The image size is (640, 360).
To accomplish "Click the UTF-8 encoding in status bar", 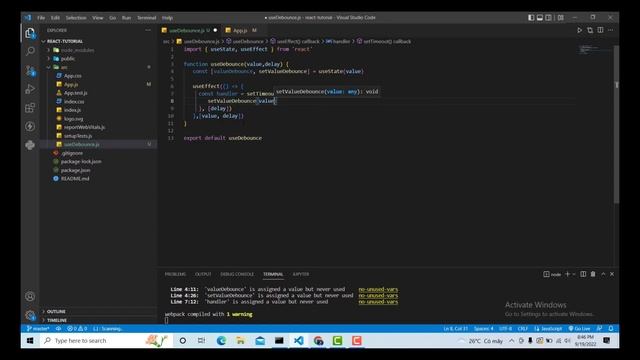I will point(505,329).
